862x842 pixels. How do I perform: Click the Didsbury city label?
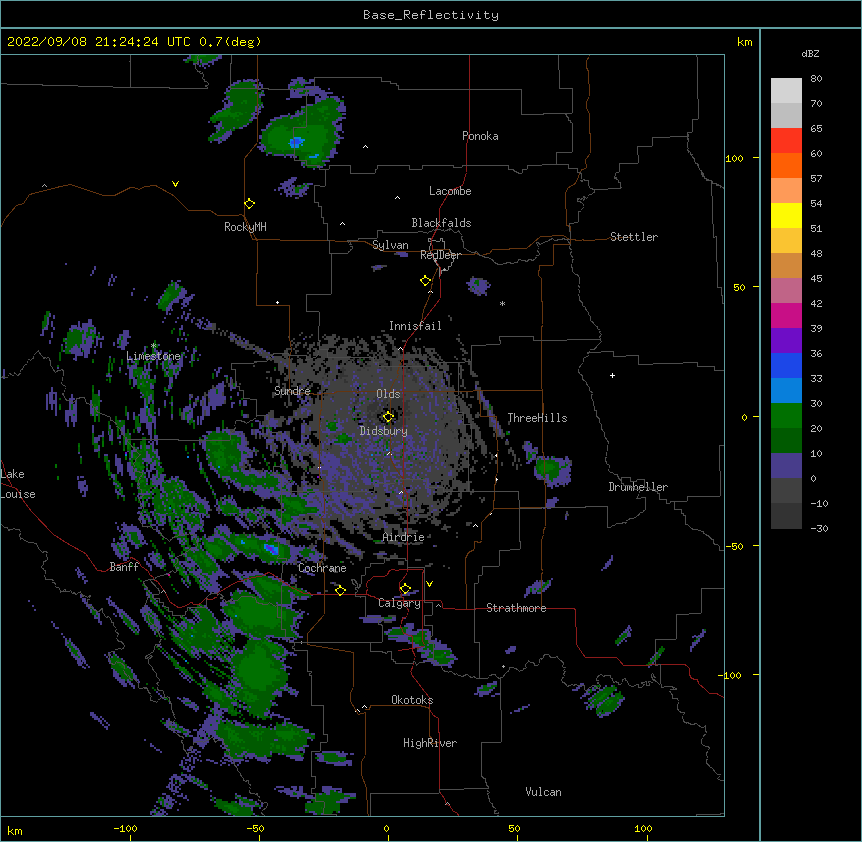click(x=384, y=431)
